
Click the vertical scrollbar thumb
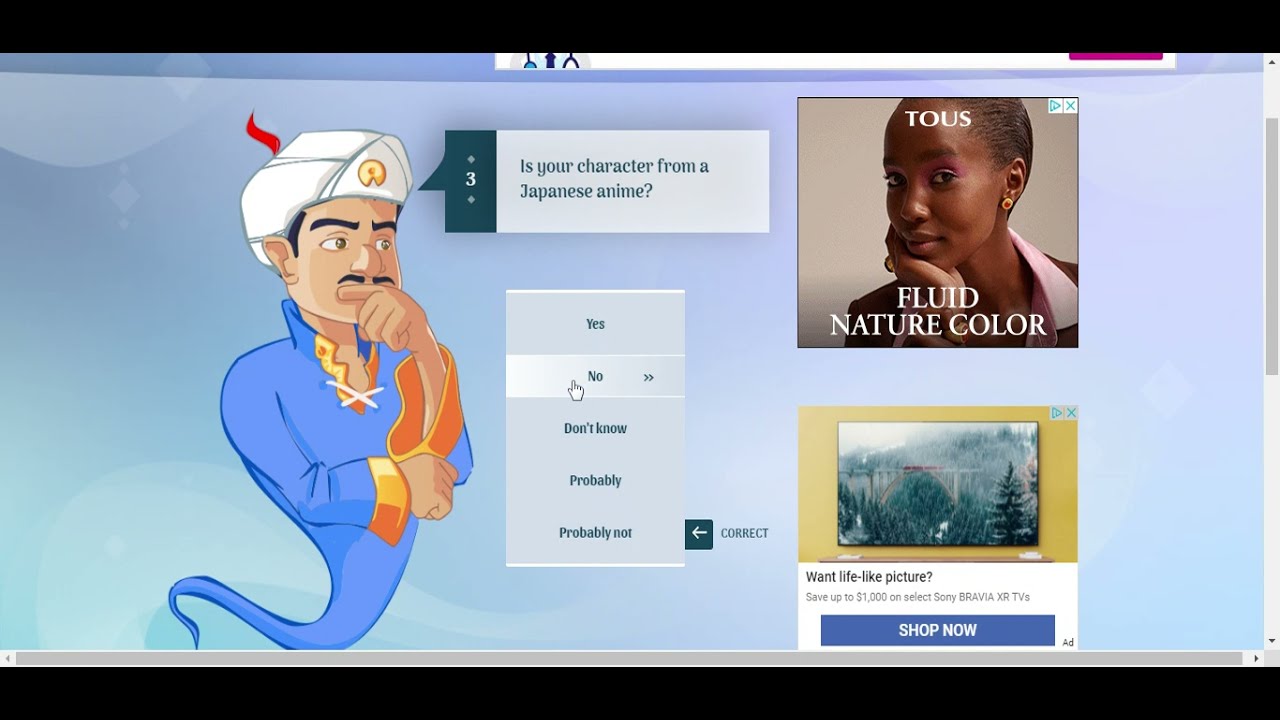point(1271,245)
